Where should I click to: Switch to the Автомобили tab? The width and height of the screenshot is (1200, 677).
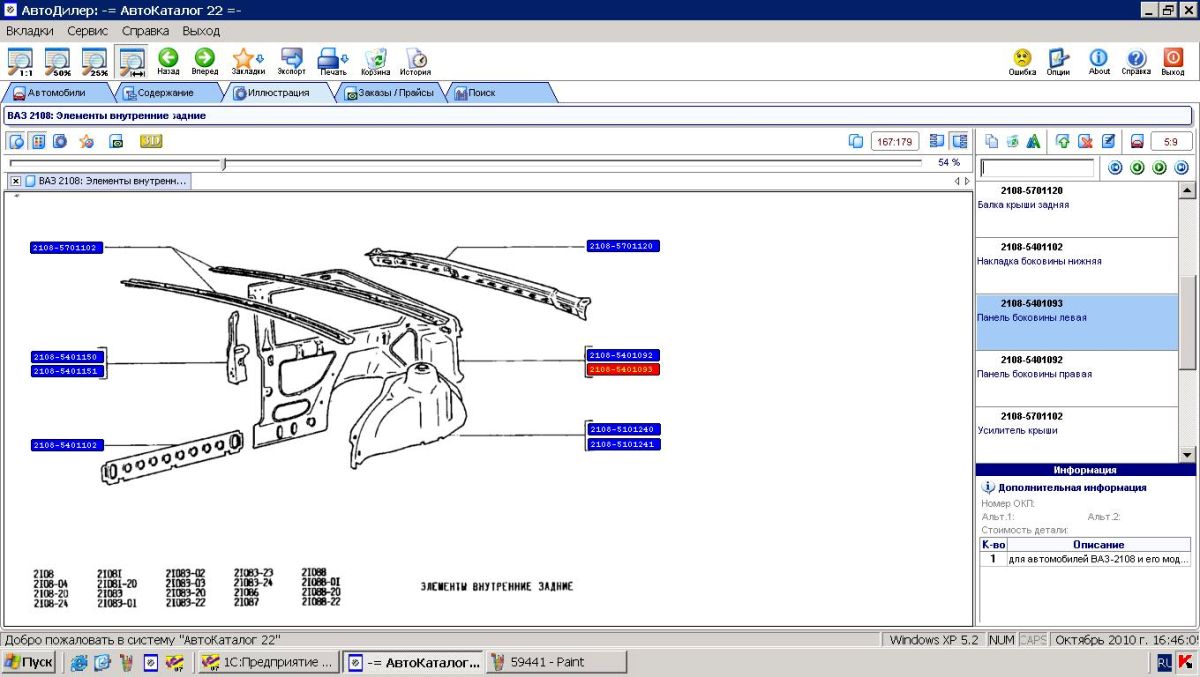tap(56, 93)
